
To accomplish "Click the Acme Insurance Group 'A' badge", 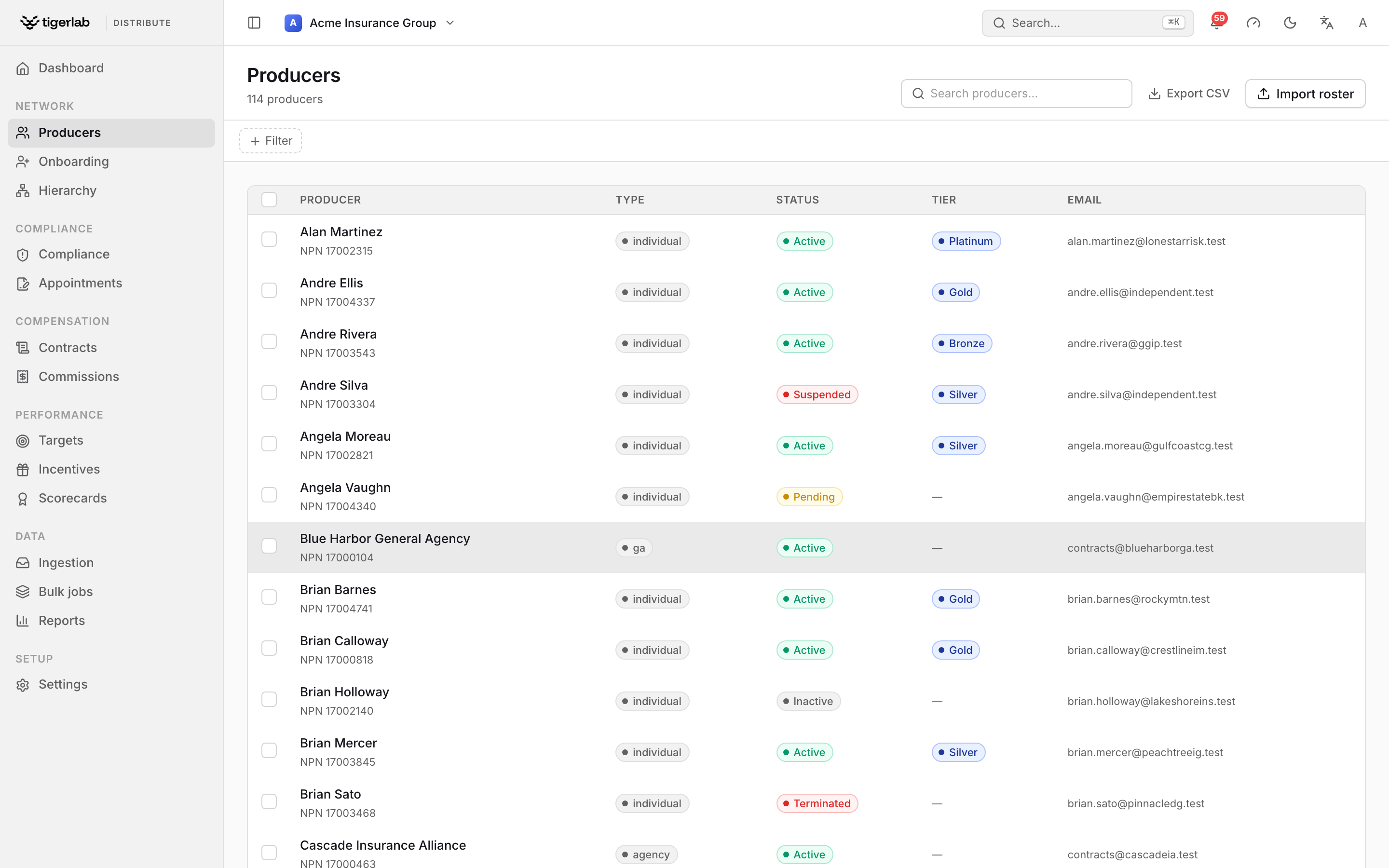I will (293, 23).
